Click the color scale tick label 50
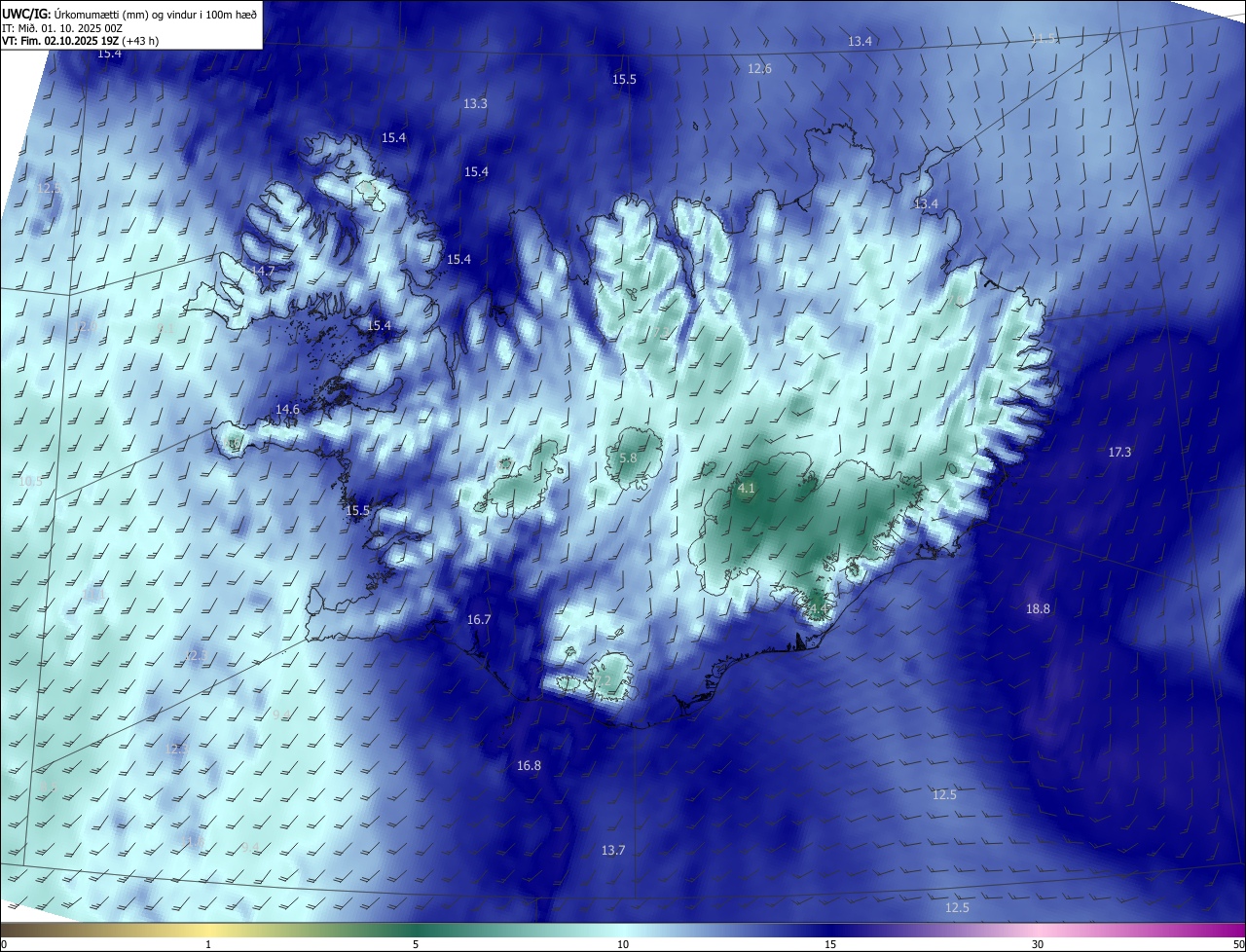 coord(1238,944)
